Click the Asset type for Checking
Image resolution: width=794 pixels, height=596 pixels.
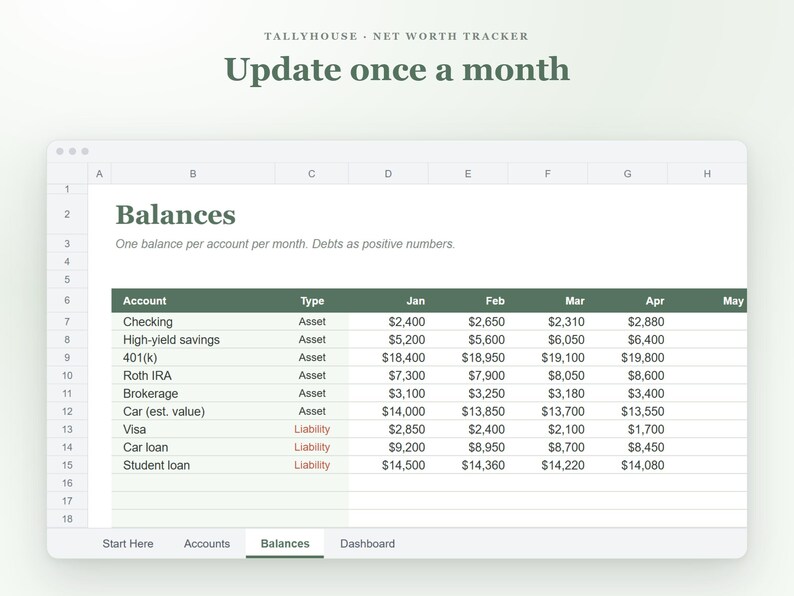(312, 322)
